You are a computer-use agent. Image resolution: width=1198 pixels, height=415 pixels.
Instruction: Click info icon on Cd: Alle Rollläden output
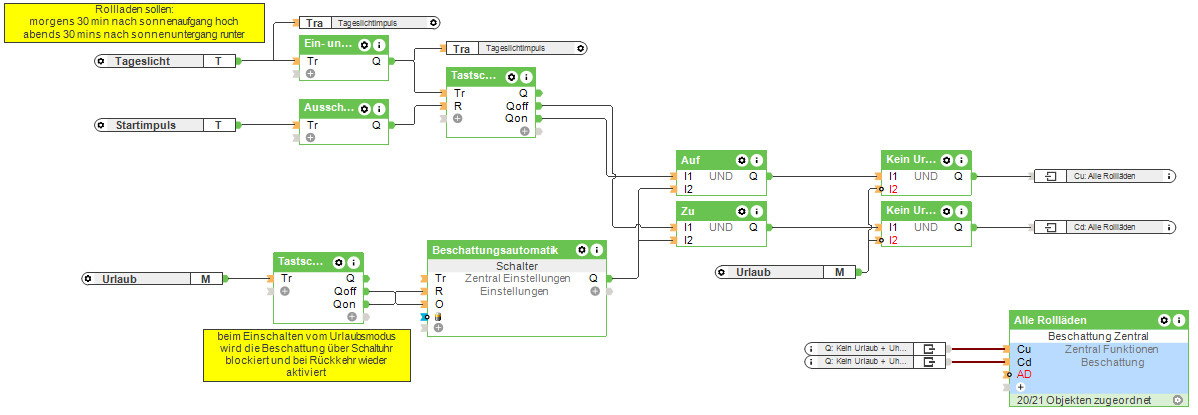[x=1169, y=227]
